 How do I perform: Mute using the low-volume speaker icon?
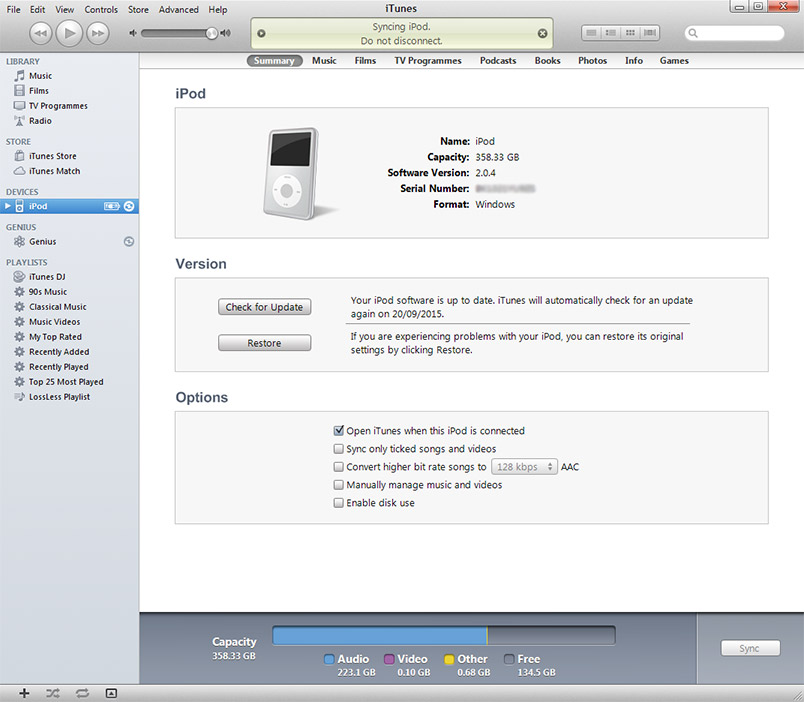tap(133, 33)
